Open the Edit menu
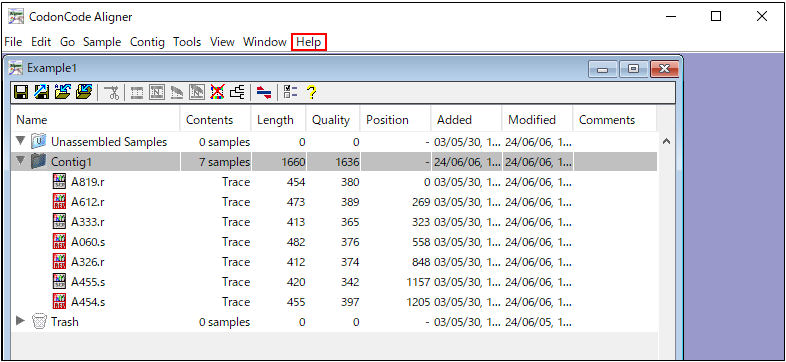Screen dimensions: 786x362 pos(41,42)
